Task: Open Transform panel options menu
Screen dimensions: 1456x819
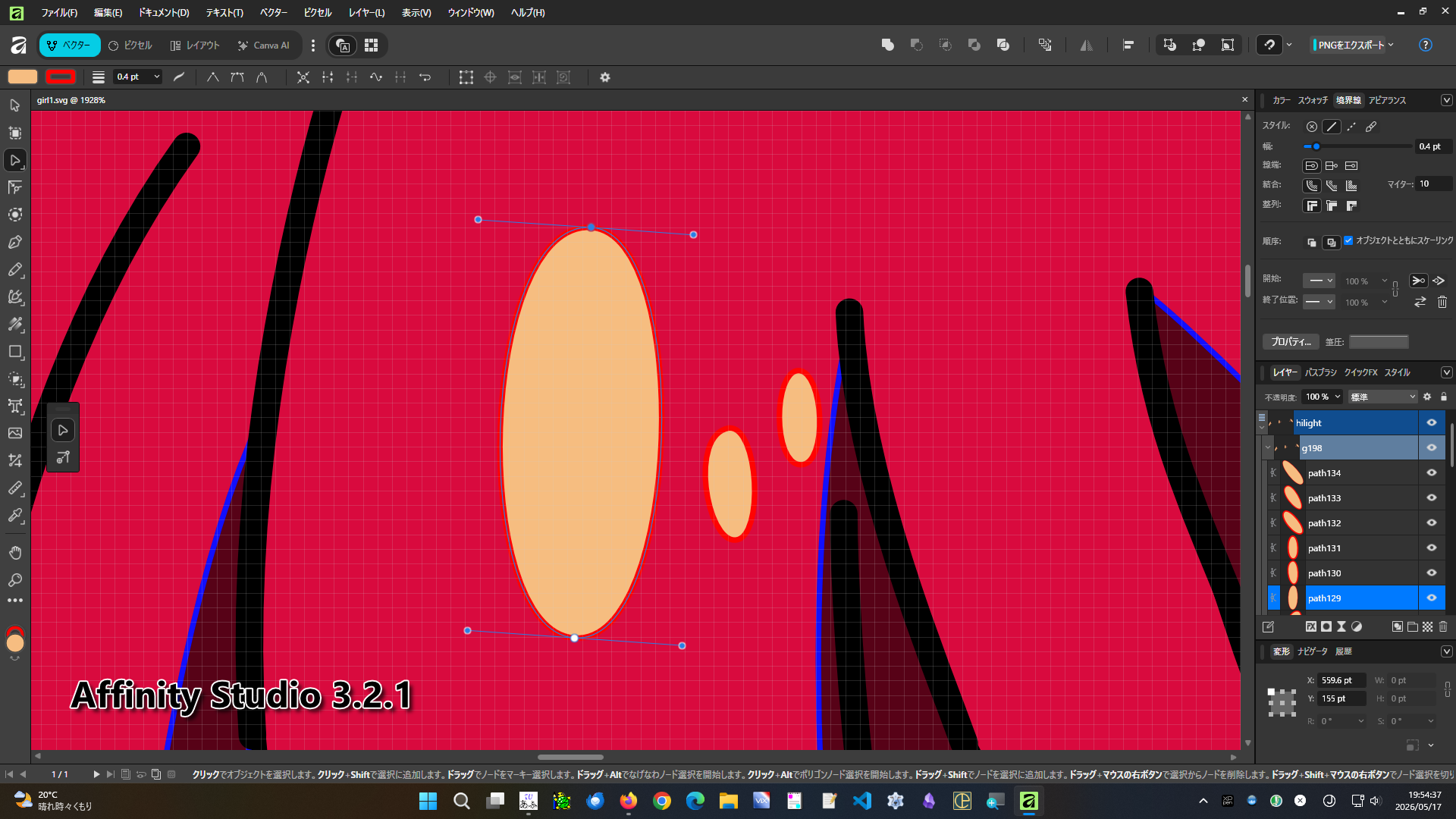Action: (x=1446, y=651)
